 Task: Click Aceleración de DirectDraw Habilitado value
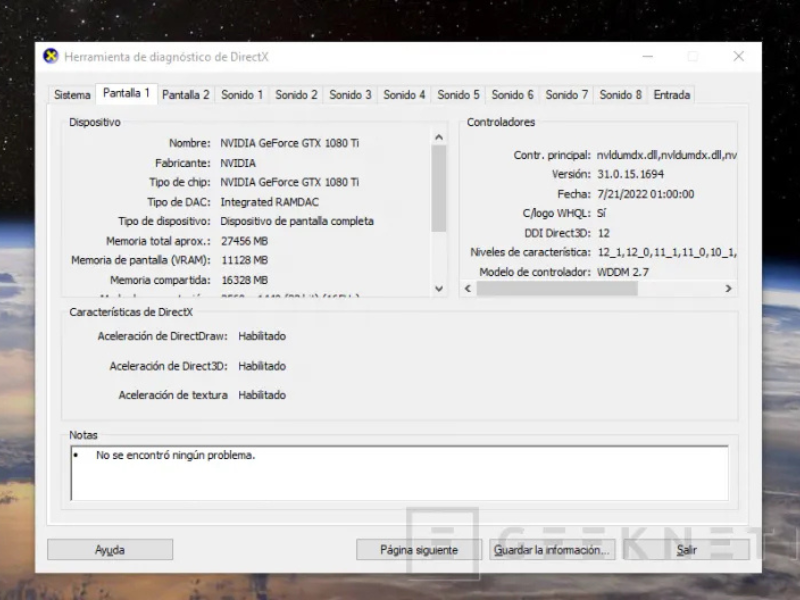[262, 336]
